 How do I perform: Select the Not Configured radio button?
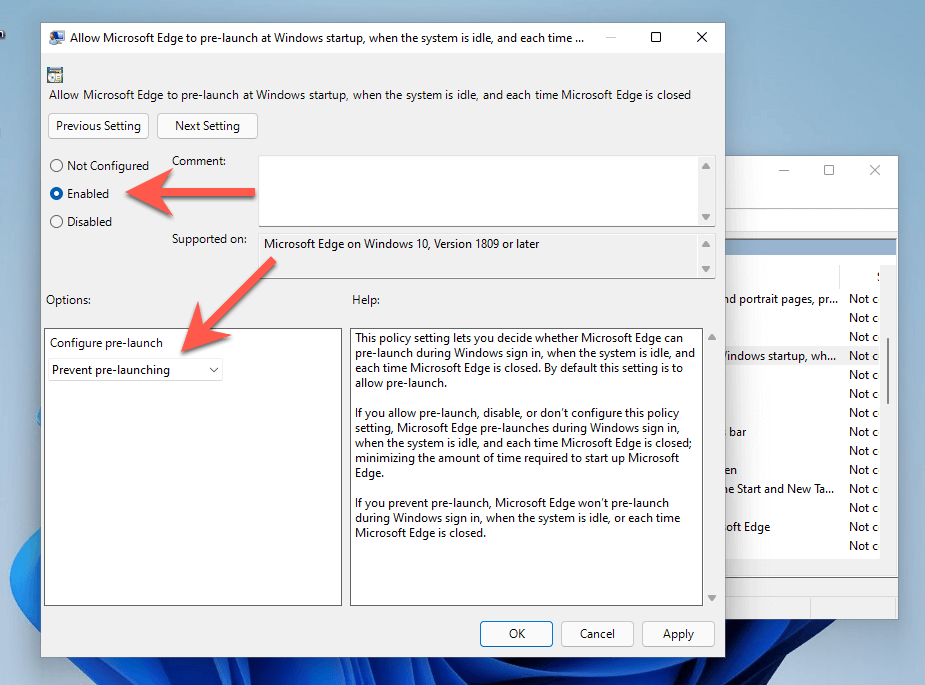pyautogui.click(x=57, y=166)
